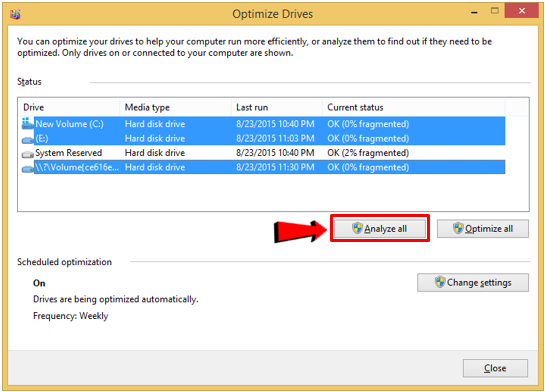Select the \\?\Volume{ce616e... row
This screenshot has height=392, width=545.
click(x=263, y=167)
